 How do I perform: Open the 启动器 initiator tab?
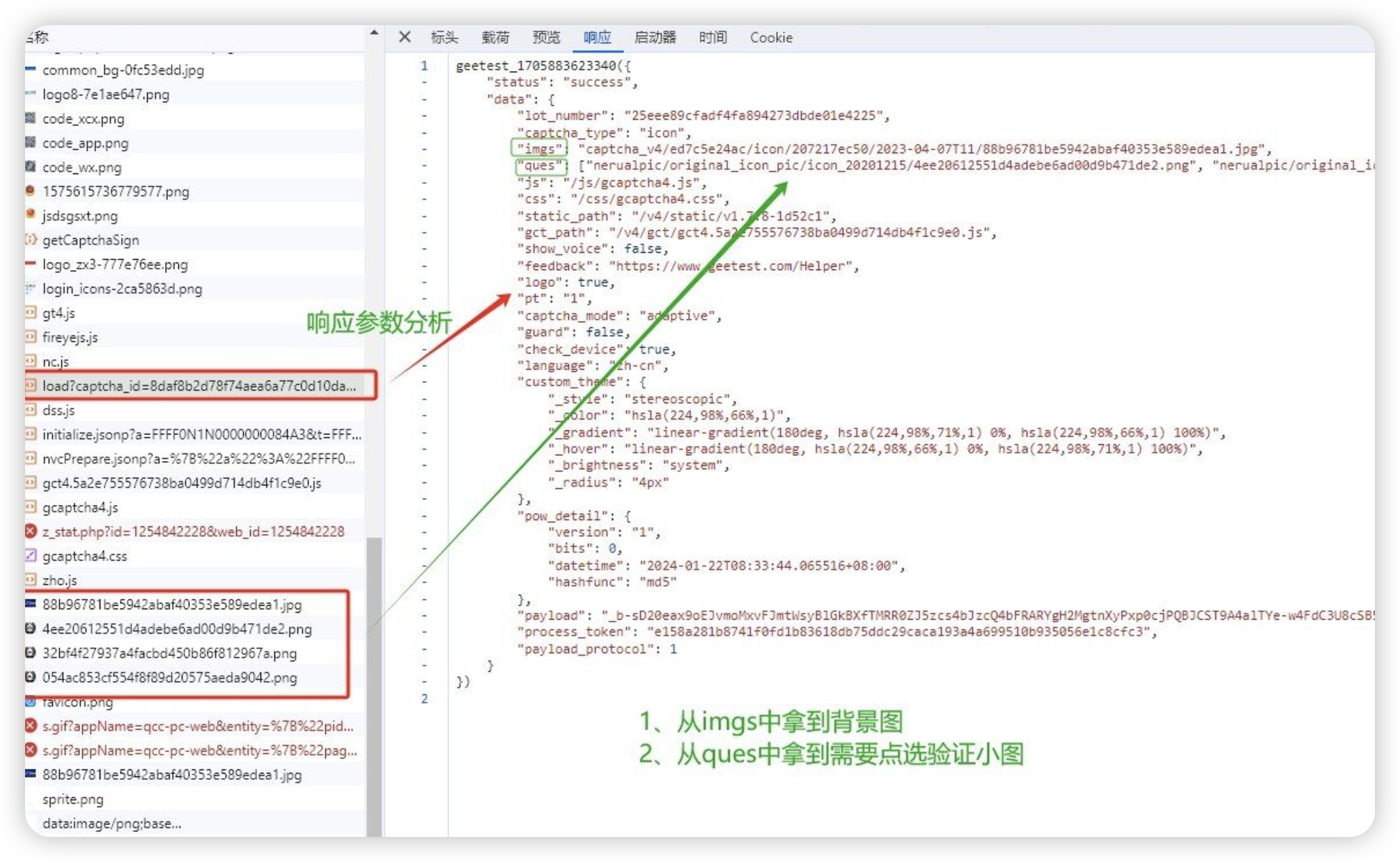(x=655, y=38)
